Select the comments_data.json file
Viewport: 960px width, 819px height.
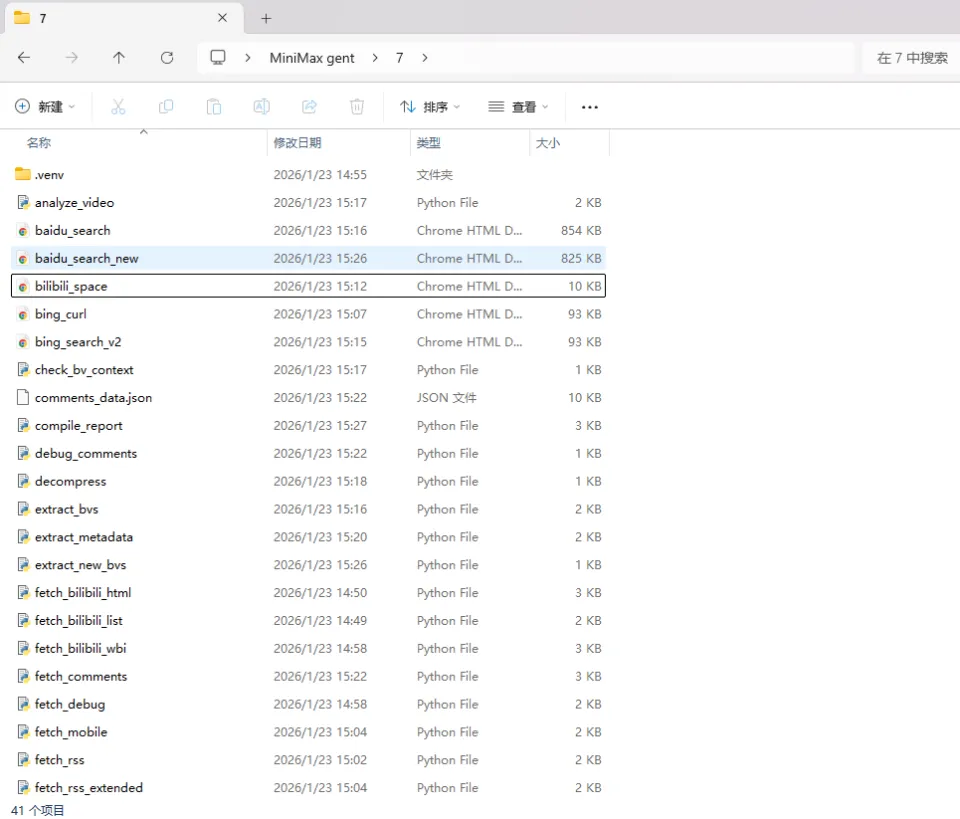tap(93, 398)
